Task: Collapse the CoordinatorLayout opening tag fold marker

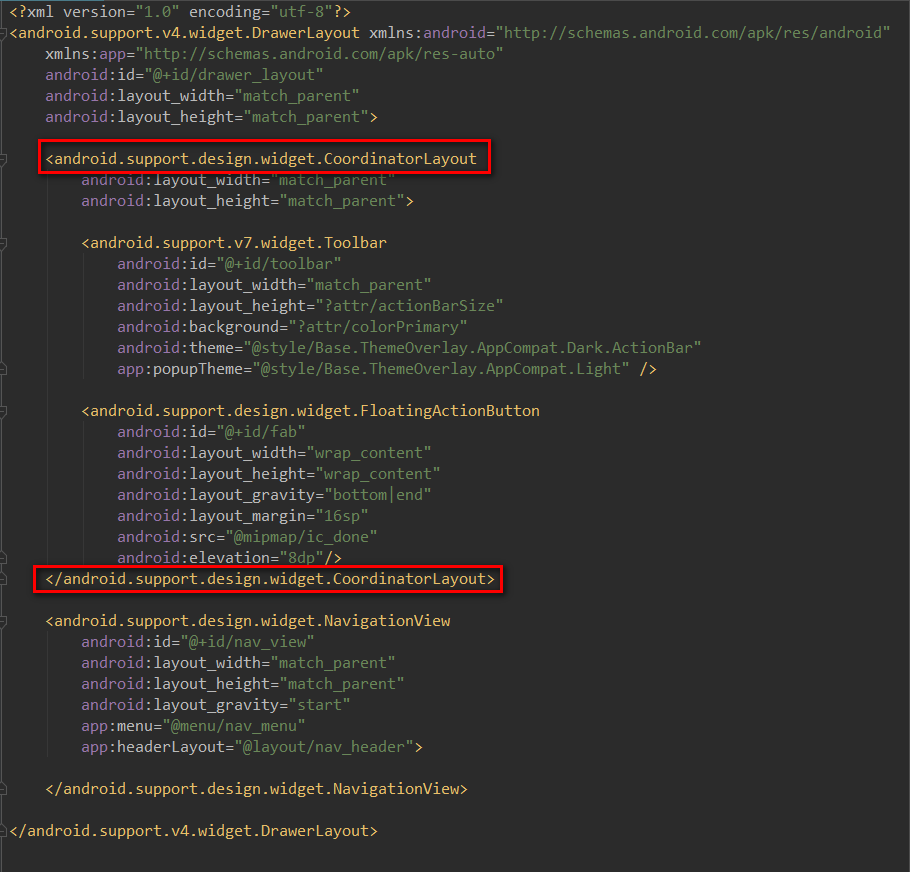Action: pos(3,160)
